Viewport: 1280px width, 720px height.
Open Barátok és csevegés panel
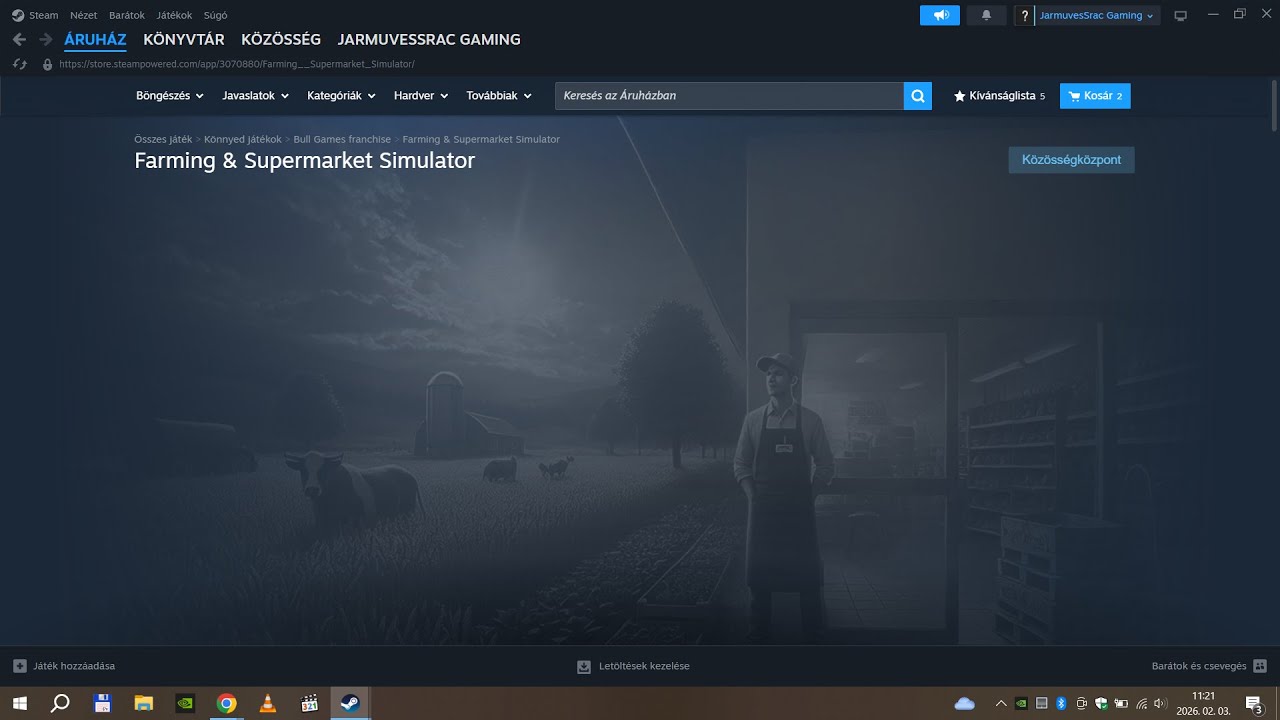pyautogui.click(x=1199, y=666)
